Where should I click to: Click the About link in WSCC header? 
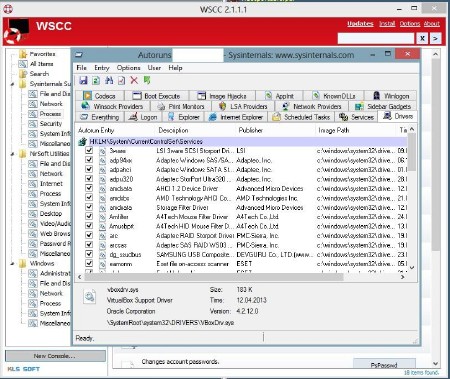(x=432, y=24)
